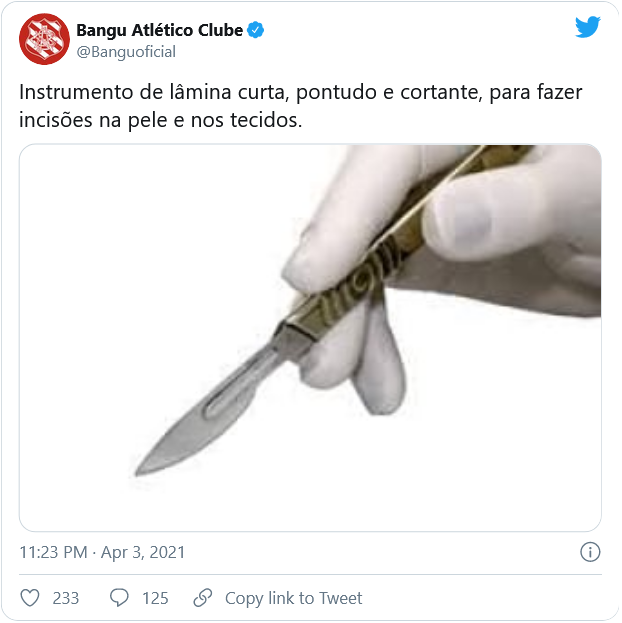Open the @Banguoficial handle link
This screenshot has width=622, height=623.
click(x=126, y=52)
